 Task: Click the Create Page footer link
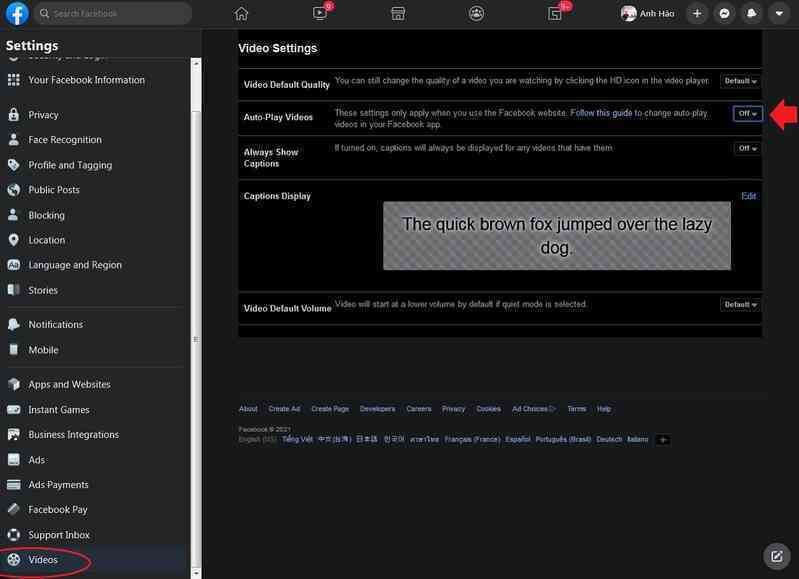[330, 409]
